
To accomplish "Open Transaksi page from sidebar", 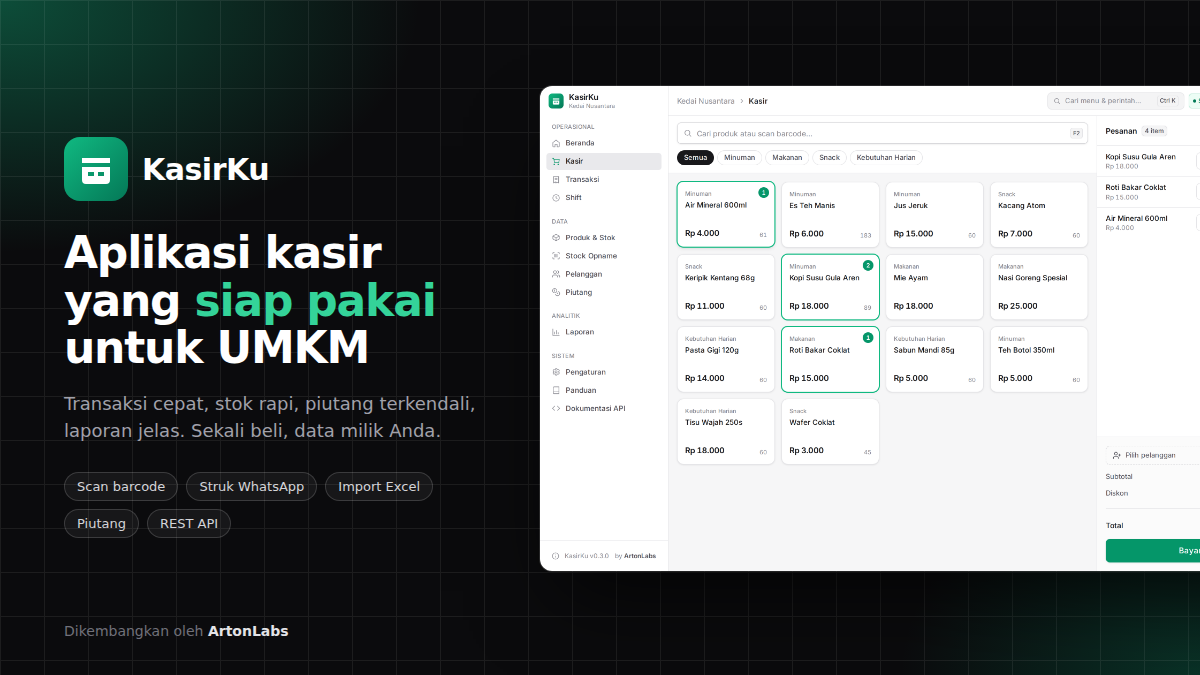I will pos(604,179).
